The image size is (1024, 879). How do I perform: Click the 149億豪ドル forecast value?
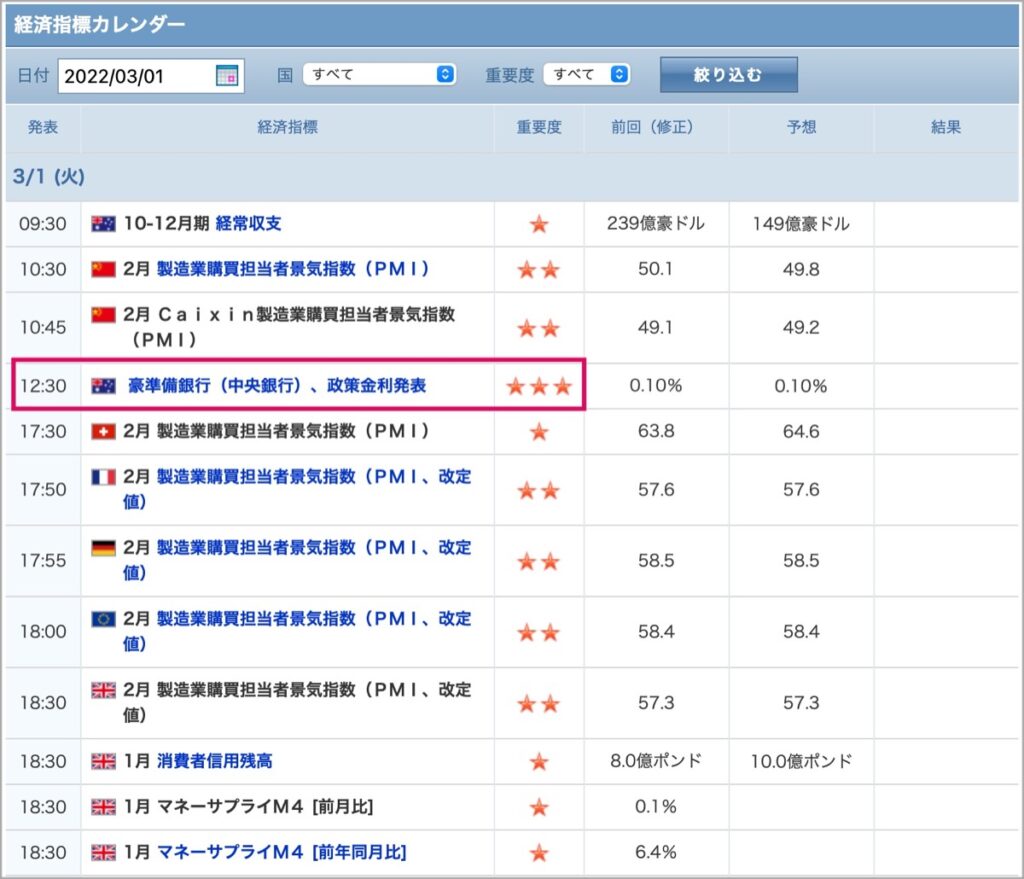tap(801, 224)
